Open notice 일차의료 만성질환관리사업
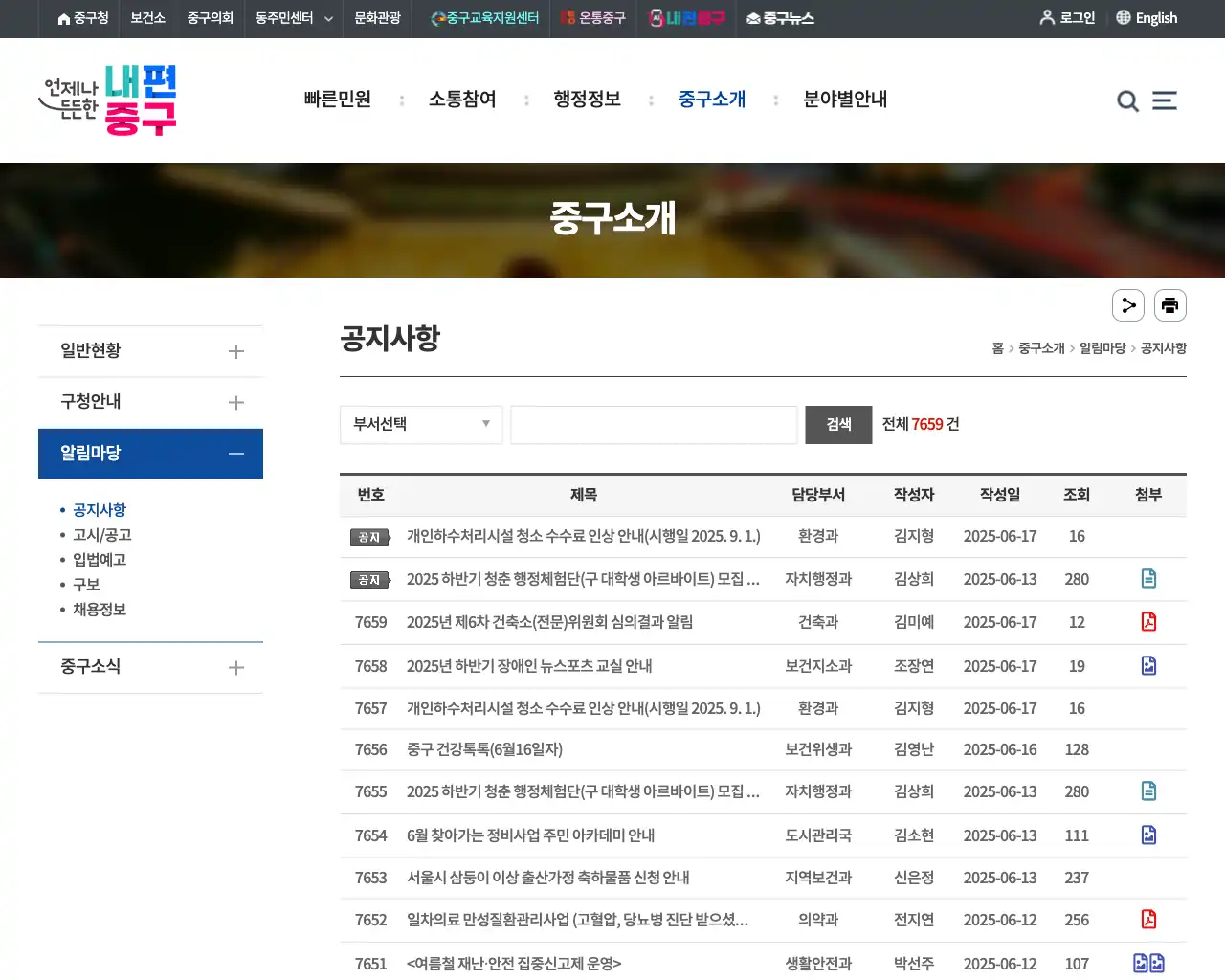Screen dimensions: 1225x980 point(578,920)
